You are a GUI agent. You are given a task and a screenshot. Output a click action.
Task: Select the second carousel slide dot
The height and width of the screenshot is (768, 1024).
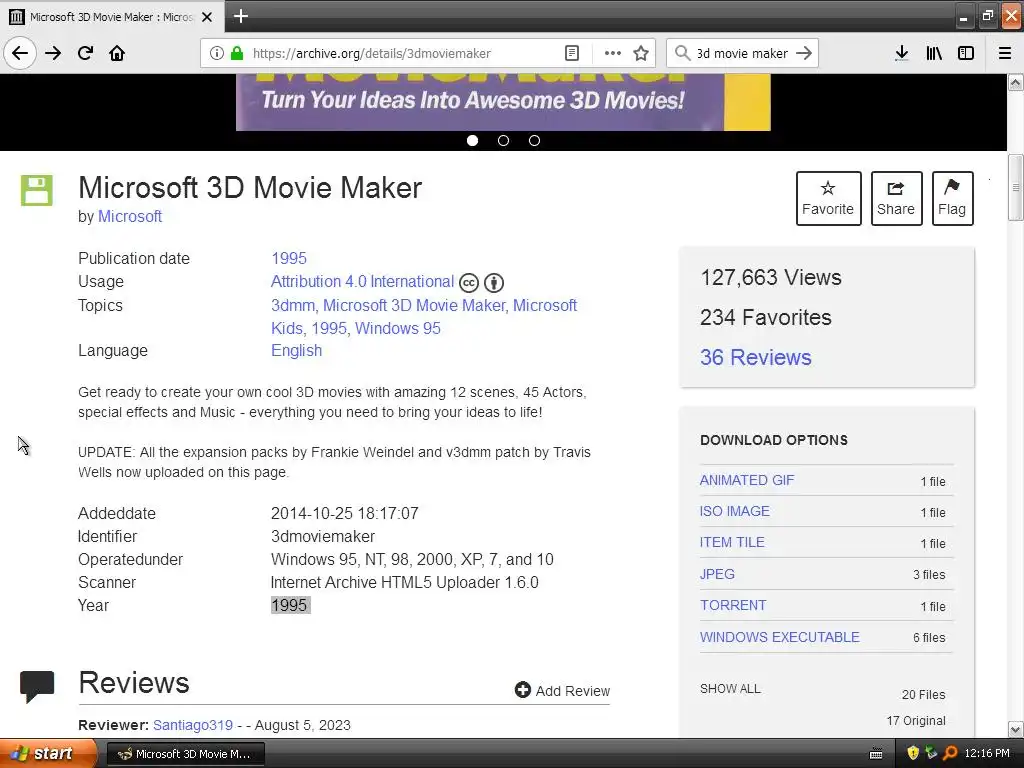click(503, 140)
